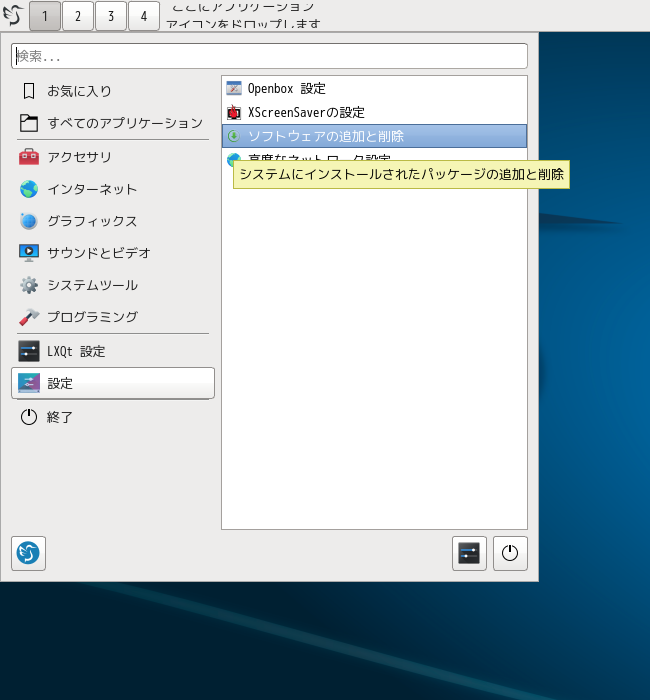
Task: Click the hammer プログラミング icon
Action: (29, 317)
